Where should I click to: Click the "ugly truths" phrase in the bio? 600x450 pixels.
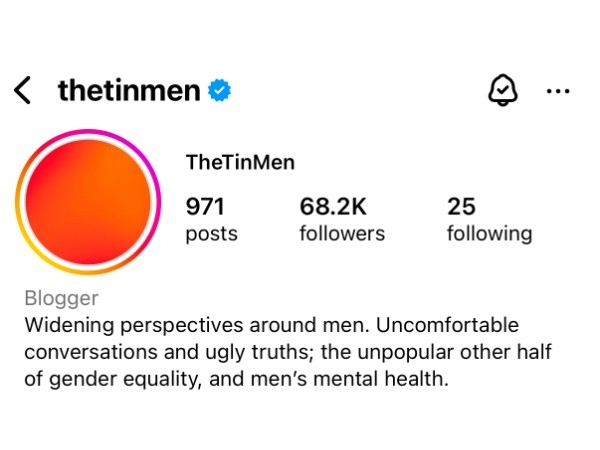click(257, 352)
